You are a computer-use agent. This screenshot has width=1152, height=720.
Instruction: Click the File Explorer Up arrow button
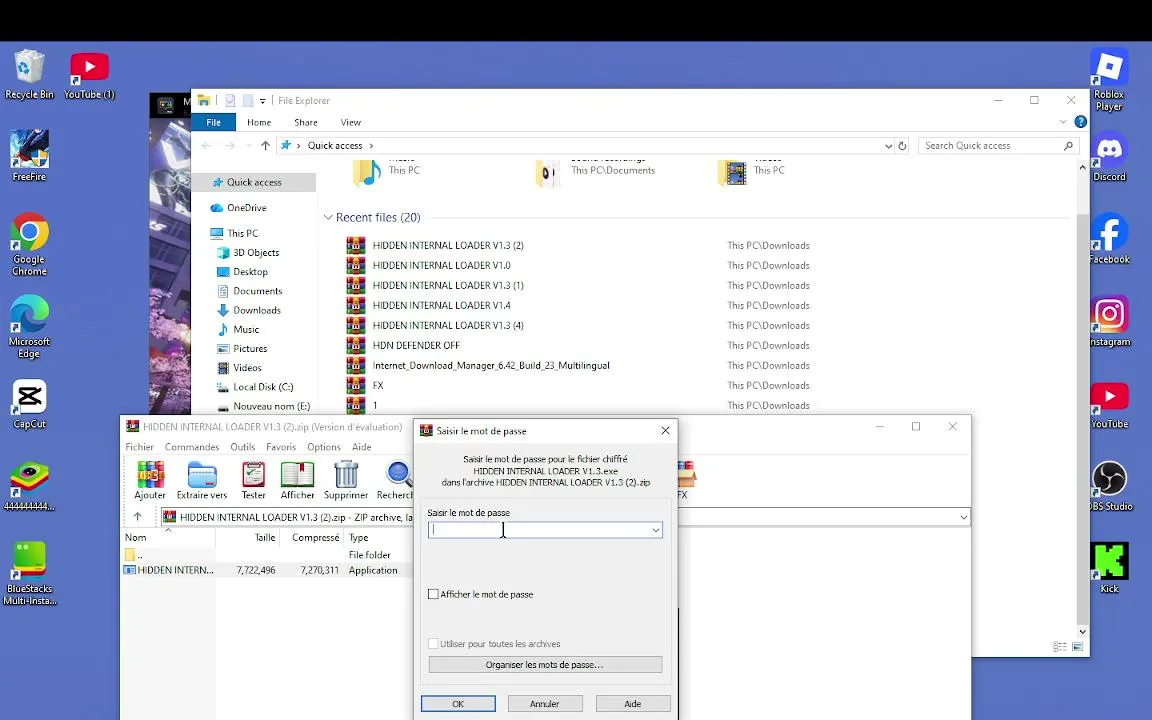tap(265, 145)
